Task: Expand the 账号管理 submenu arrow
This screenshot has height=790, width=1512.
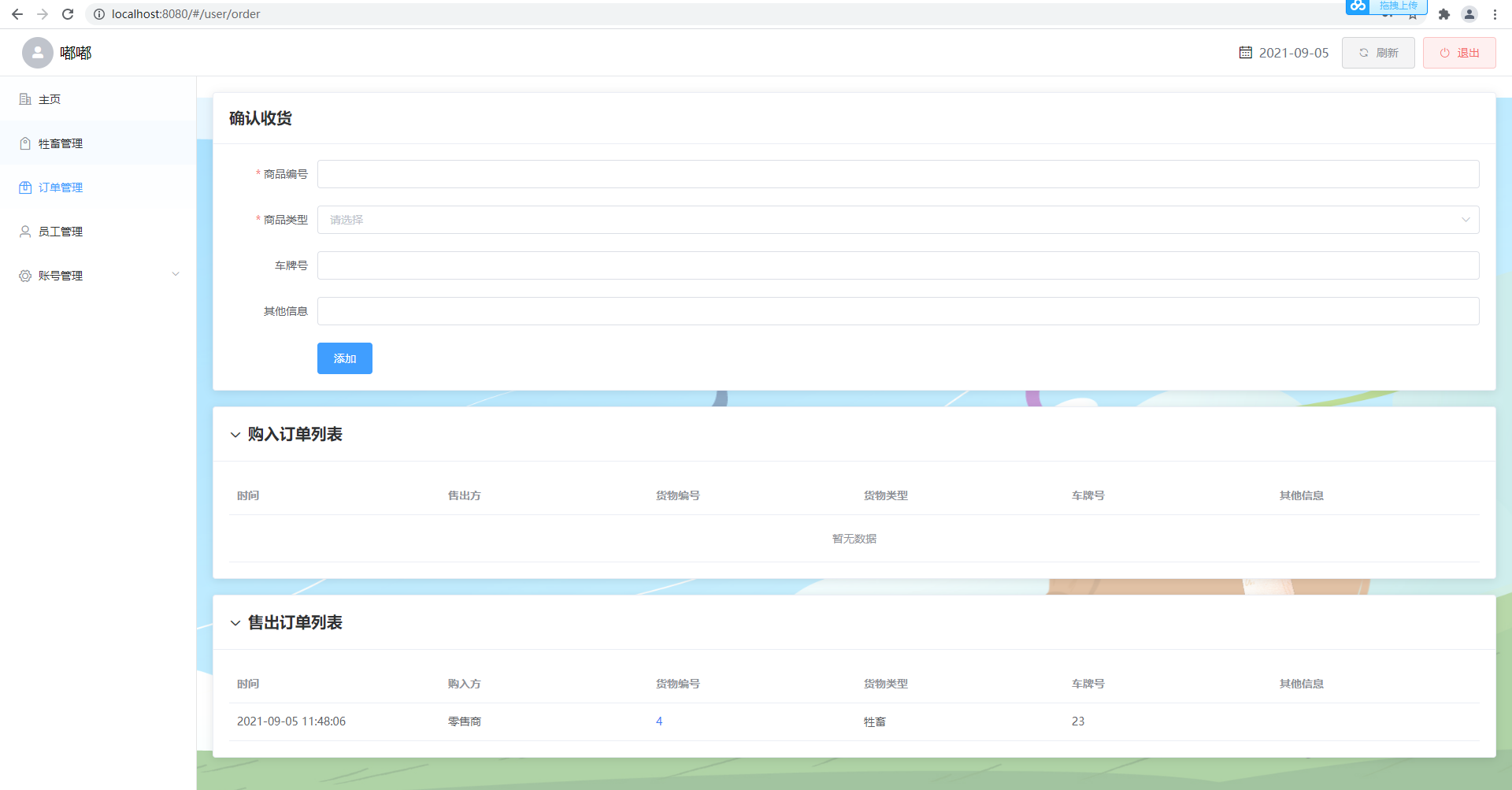Action: [x=176, y=275]
